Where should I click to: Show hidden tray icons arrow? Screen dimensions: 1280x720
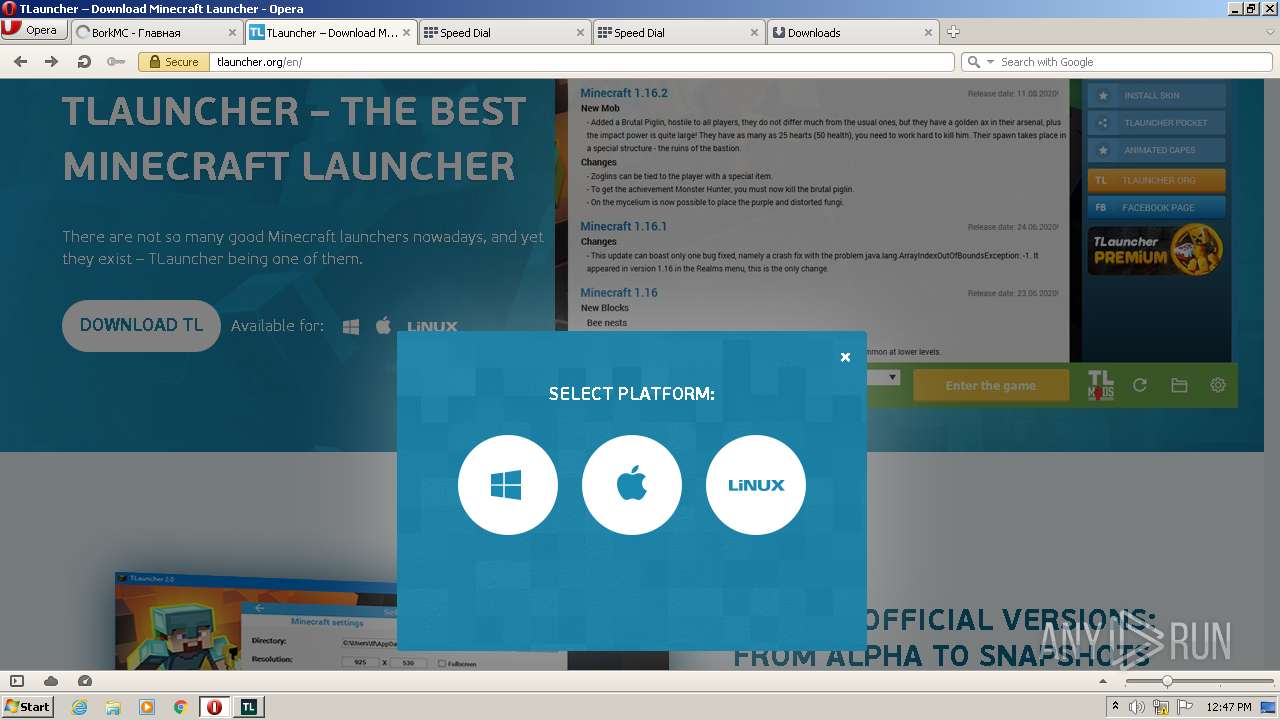coord(1116,707)
